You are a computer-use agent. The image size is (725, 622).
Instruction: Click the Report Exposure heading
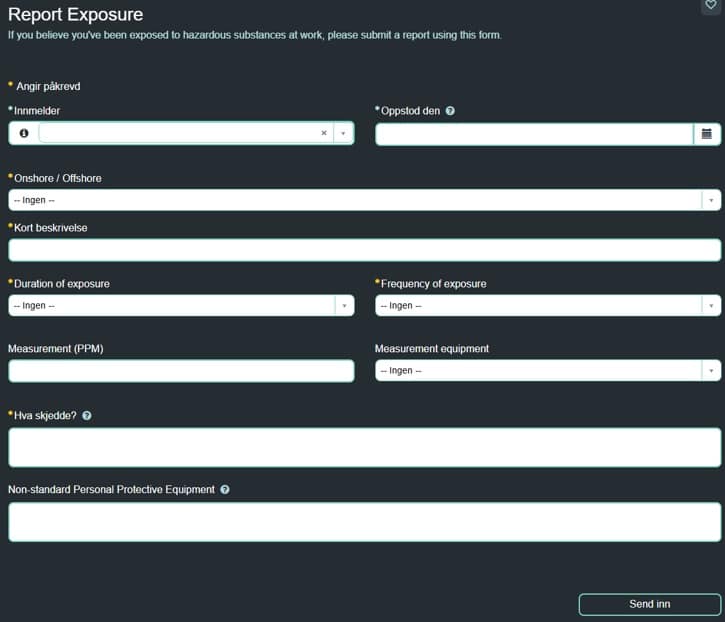click(x=75, y=15)
